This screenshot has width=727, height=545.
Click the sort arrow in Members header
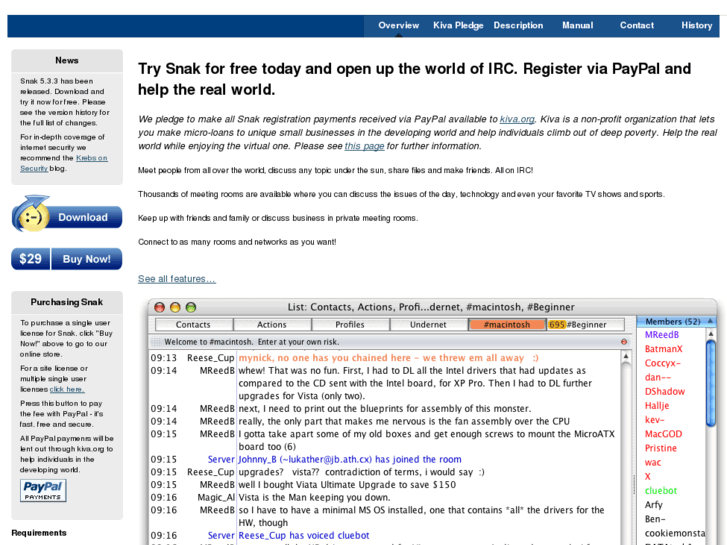click(x=710, y=321)
